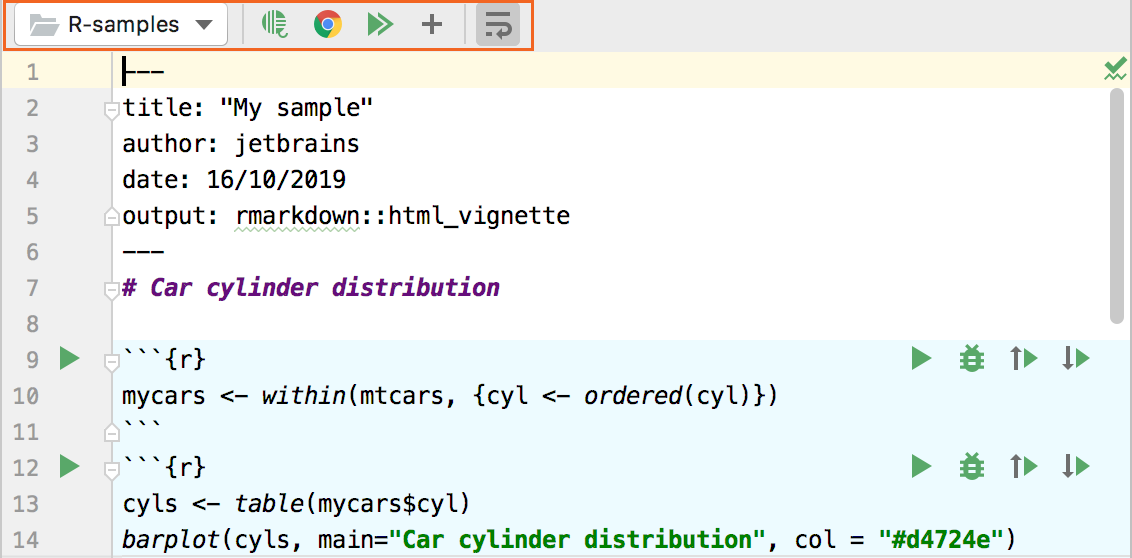Run all chunks below line 12 chunk
The height and width of the screenshot is (558, 1132).
1076,466
